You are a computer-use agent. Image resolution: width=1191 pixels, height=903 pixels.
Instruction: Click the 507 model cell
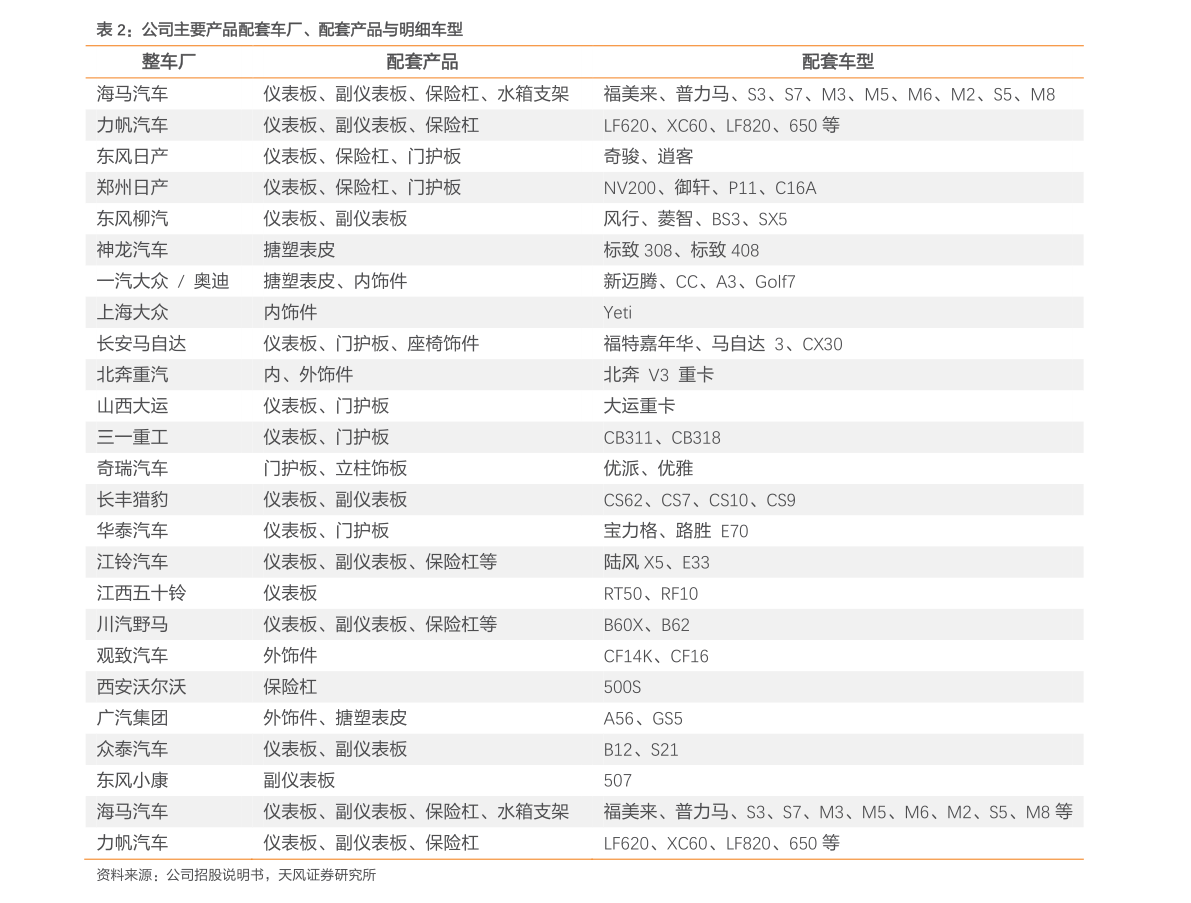point(618,780)
